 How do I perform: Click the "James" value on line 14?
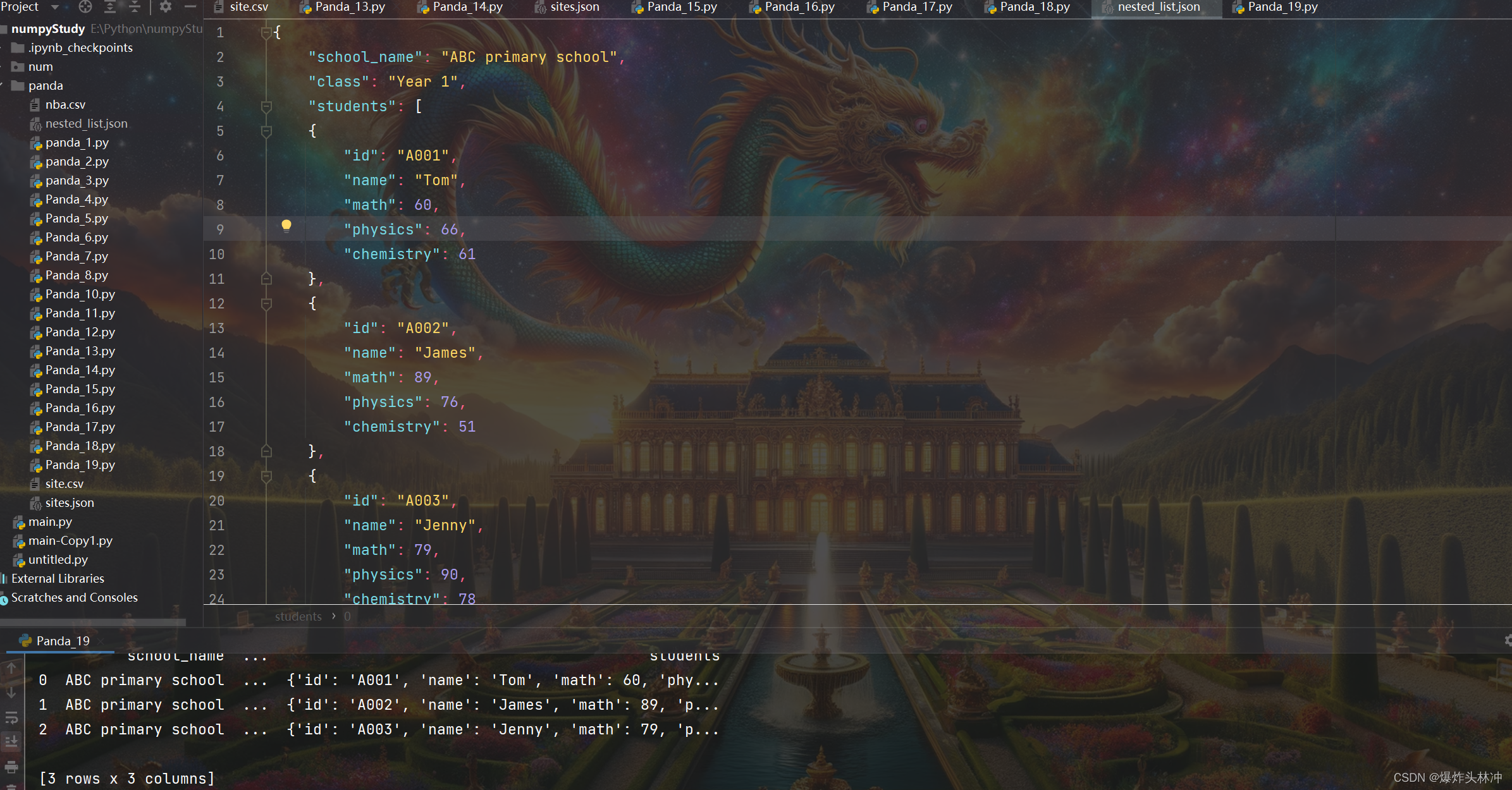445,353
